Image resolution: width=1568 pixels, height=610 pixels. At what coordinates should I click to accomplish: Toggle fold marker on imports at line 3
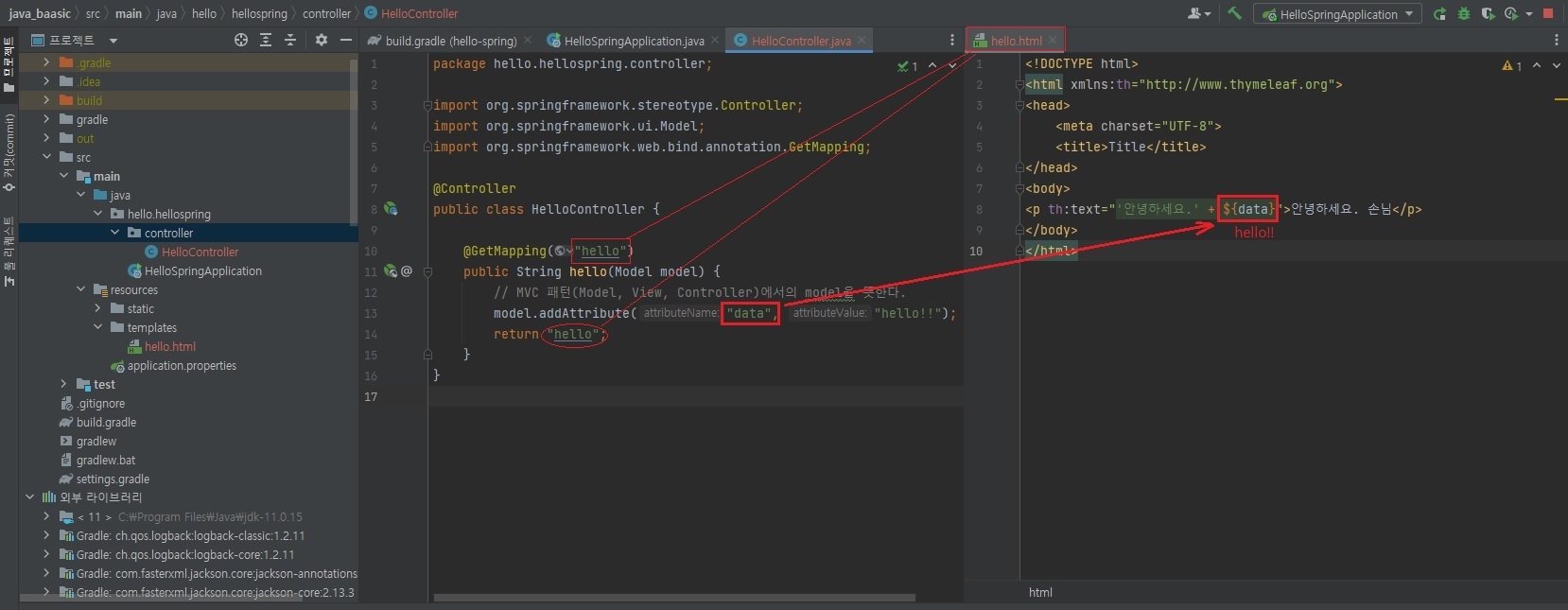[427, 105]
